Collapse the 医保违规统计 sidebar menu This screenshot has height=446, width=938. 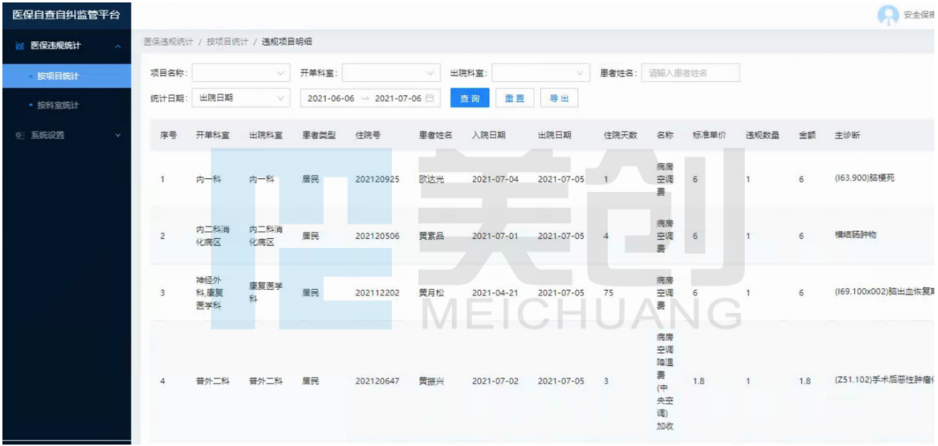(x=117, y=46)
